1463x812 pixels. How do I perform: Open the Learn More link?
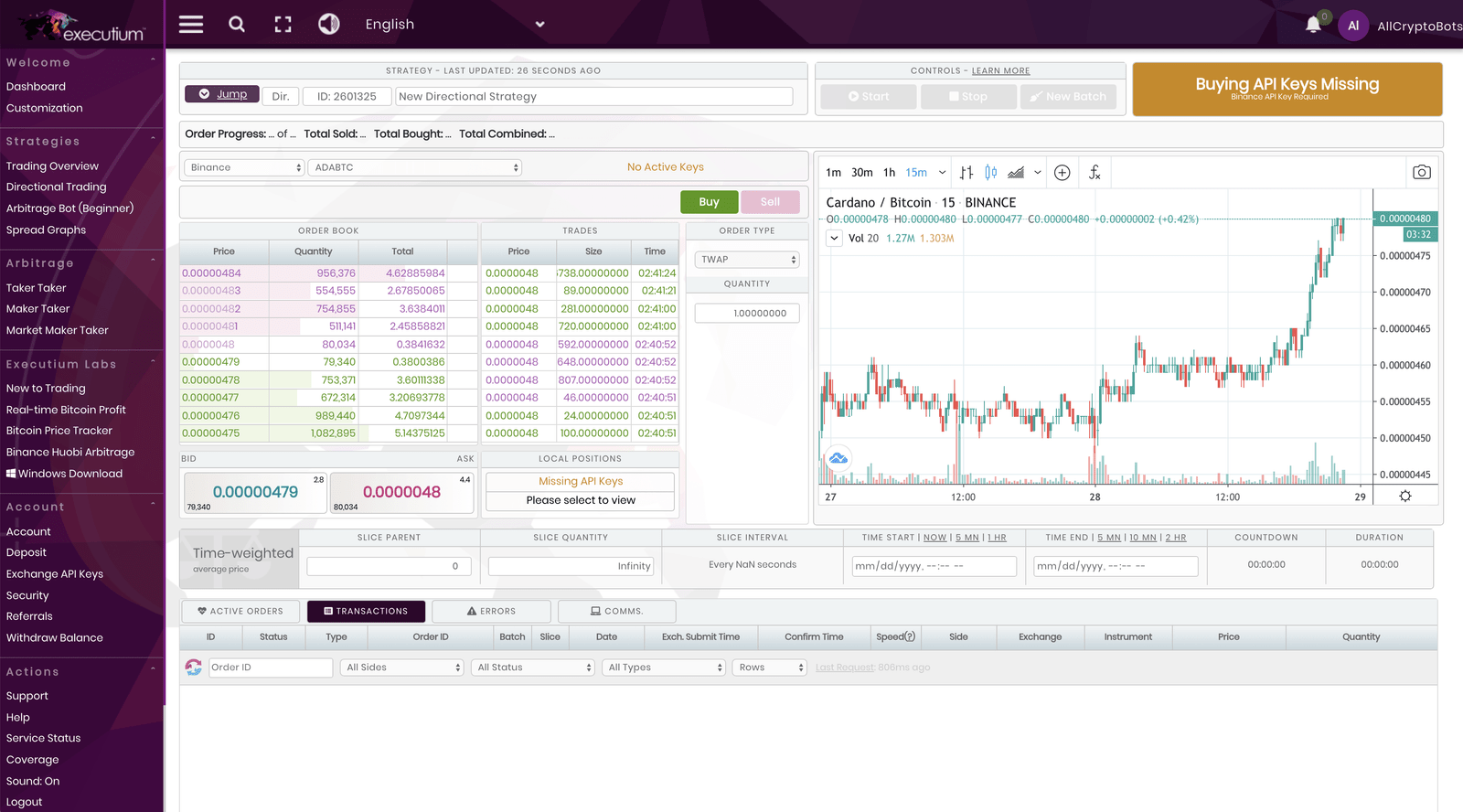pyautogui.click(x=1000, y=70)
